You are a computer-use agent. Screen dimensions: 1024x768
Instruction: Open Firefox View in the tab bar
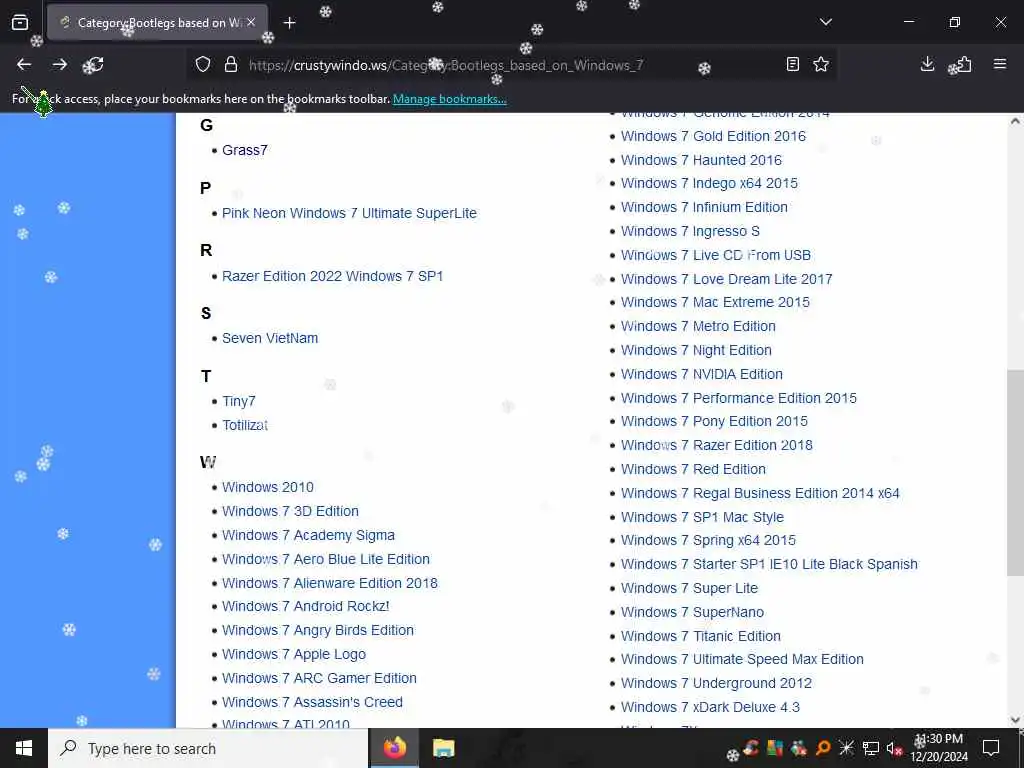click(20, 22)
